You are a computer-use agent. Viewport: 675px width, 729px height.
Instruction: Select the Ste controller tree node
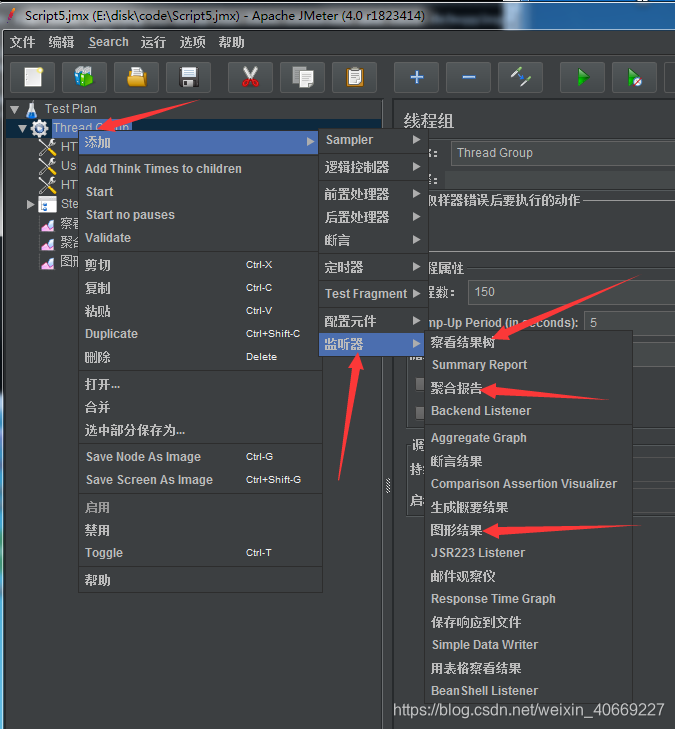point(59,204)
